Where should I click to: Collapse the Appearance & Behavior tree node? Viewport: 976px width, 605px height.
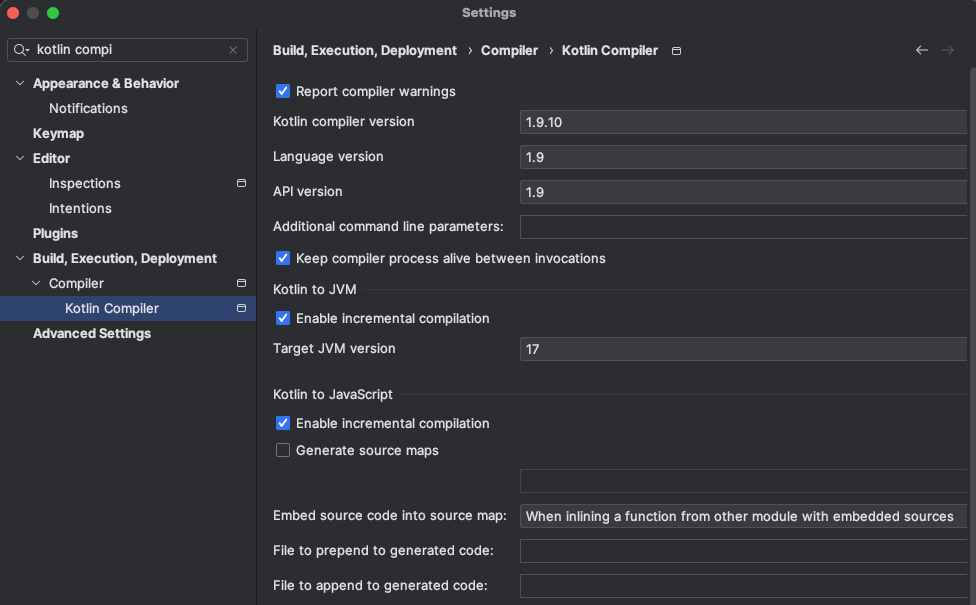click(20, 83)
